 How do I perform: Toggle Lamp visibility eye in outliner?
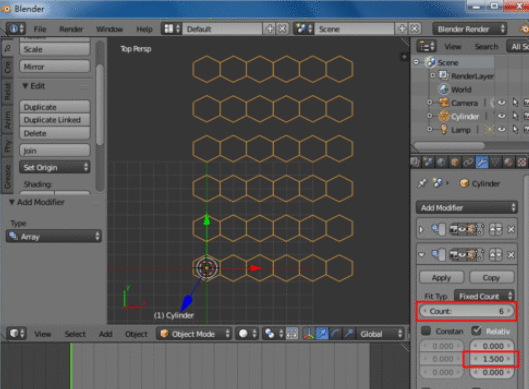click(501, 130)
